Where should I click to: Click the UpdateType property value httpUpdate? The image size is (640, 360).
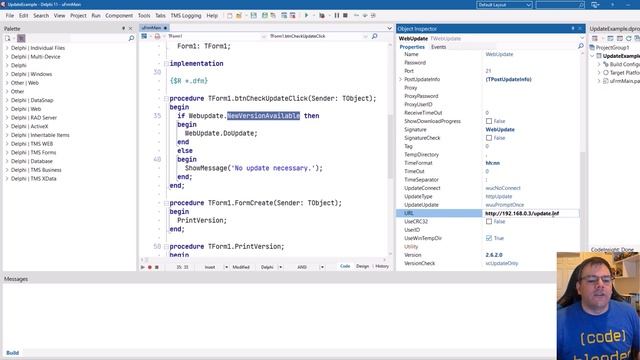[x=498, y=196]
